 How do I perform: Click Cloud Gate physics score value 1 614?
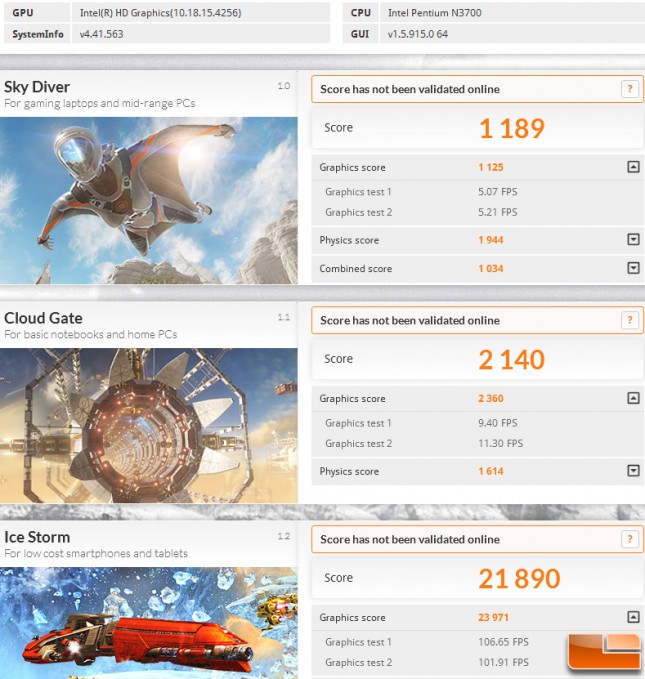point(491,471)
